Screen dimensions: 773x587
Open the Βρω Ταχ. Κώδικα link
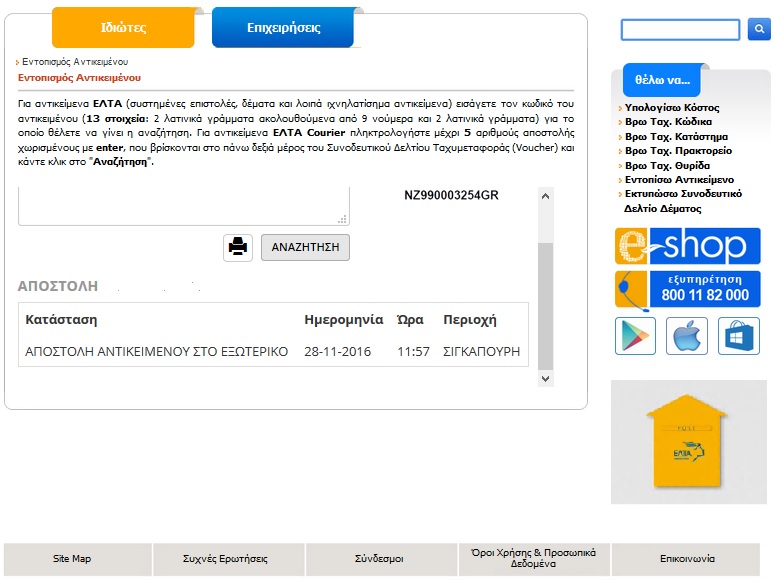[x=668, y=122]
